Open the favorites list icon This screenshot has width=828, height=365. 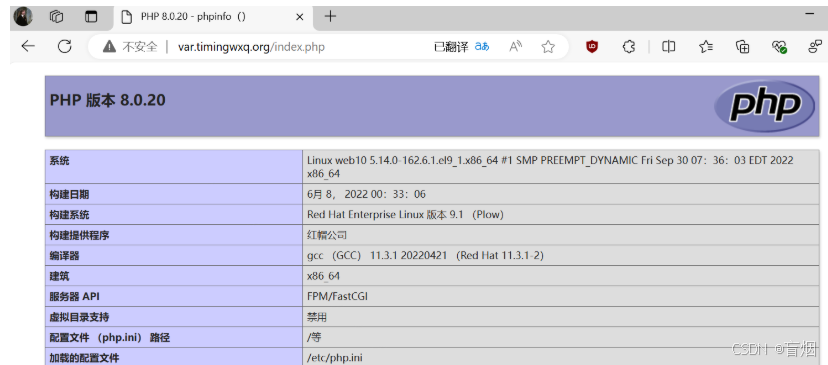tap(706, 46)
